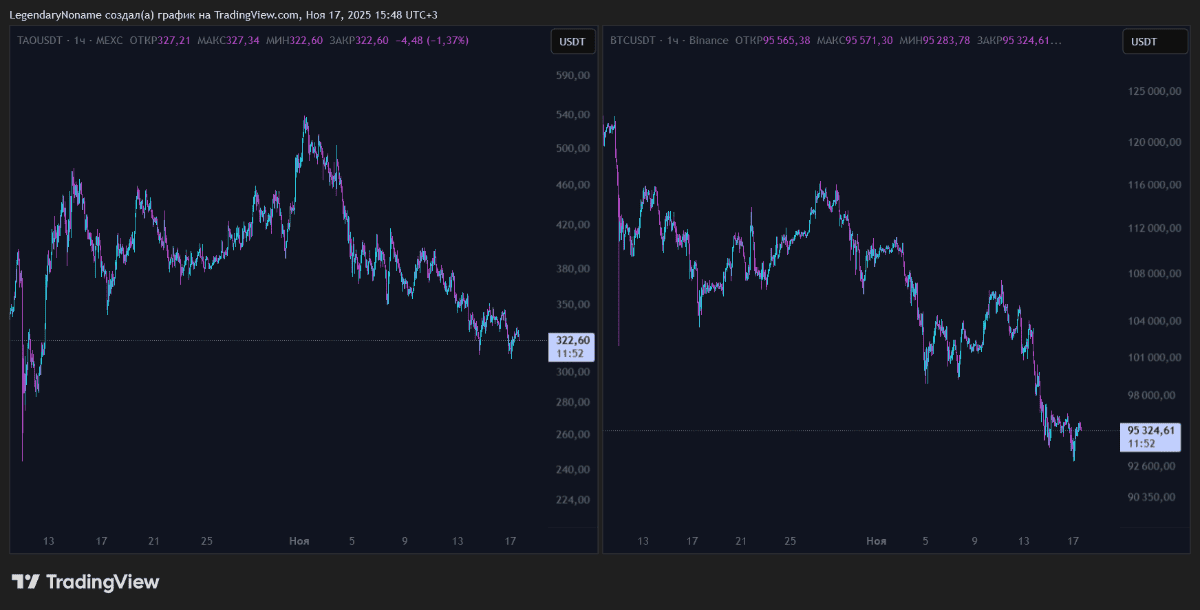Click the TAOUSDT symbol title

point(40,40)
